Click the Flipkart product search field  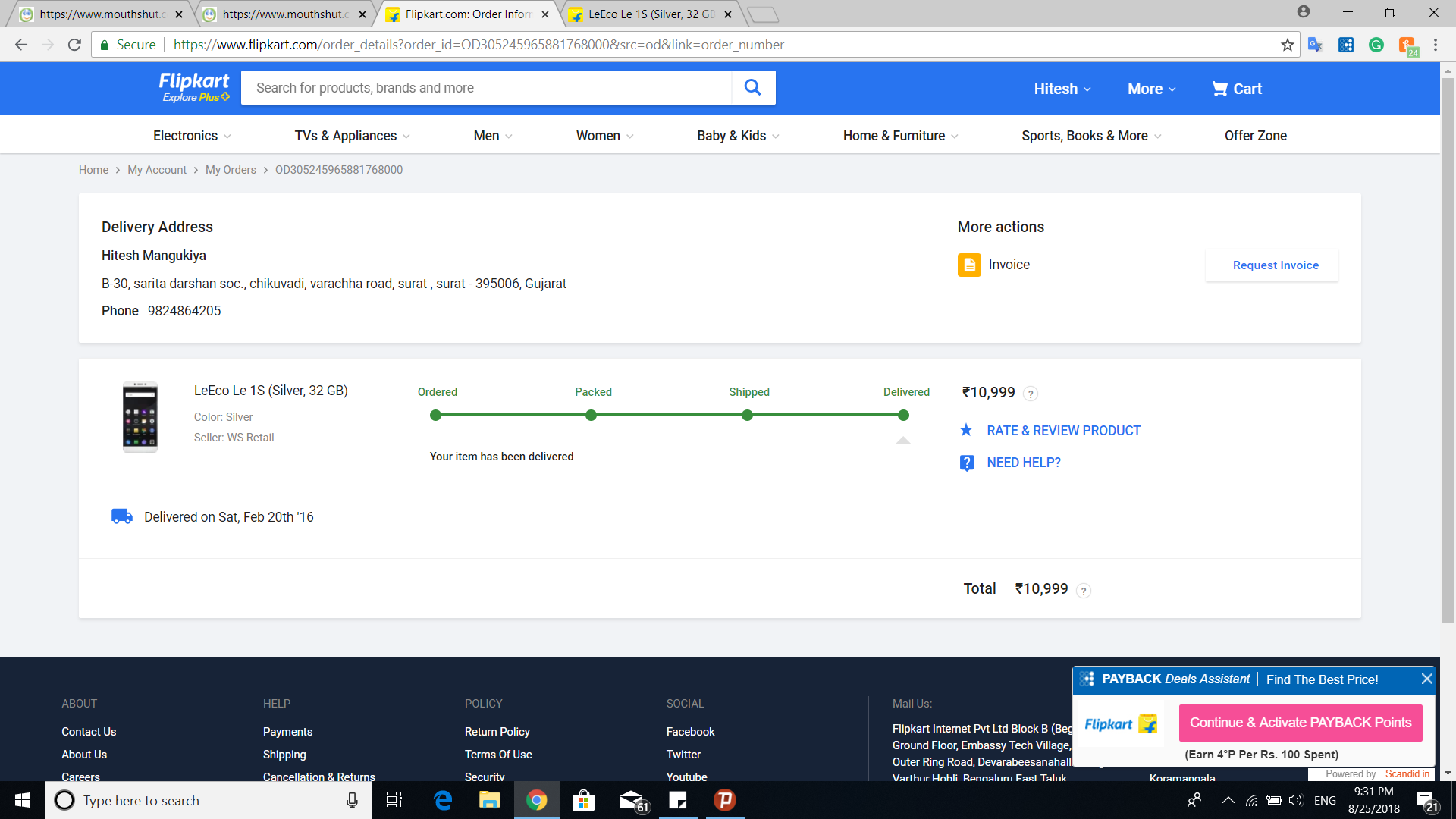pyautogui.click(x=486, y=88)
